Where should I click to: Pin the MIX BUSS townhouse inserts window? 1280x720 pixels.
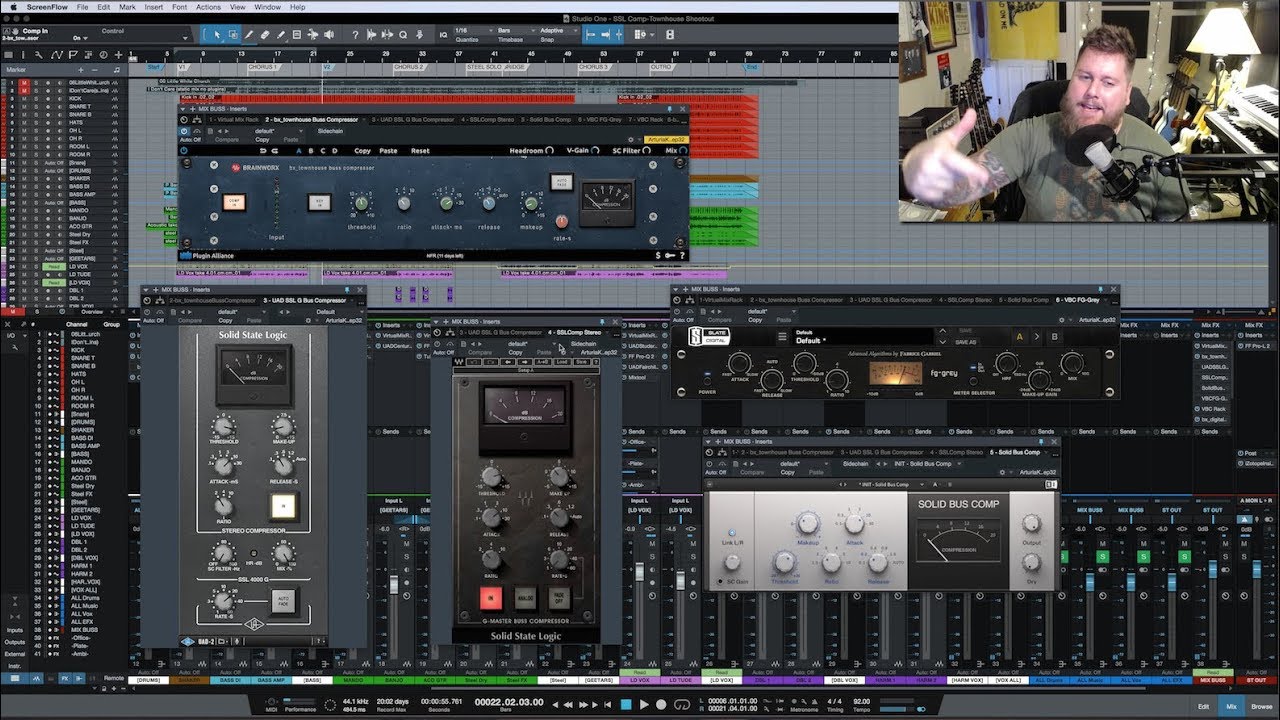click(x=672, y=108)
